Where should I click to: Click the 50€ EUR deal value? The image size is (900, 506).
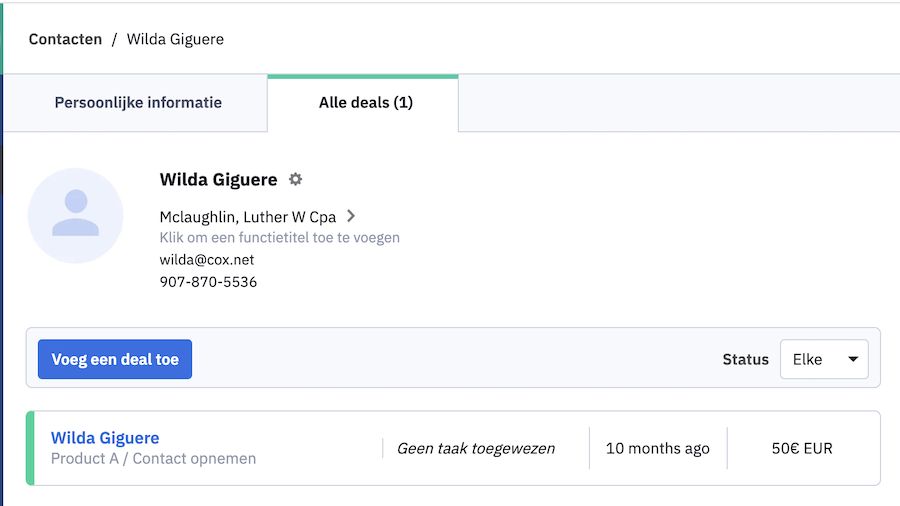point(802,448)
